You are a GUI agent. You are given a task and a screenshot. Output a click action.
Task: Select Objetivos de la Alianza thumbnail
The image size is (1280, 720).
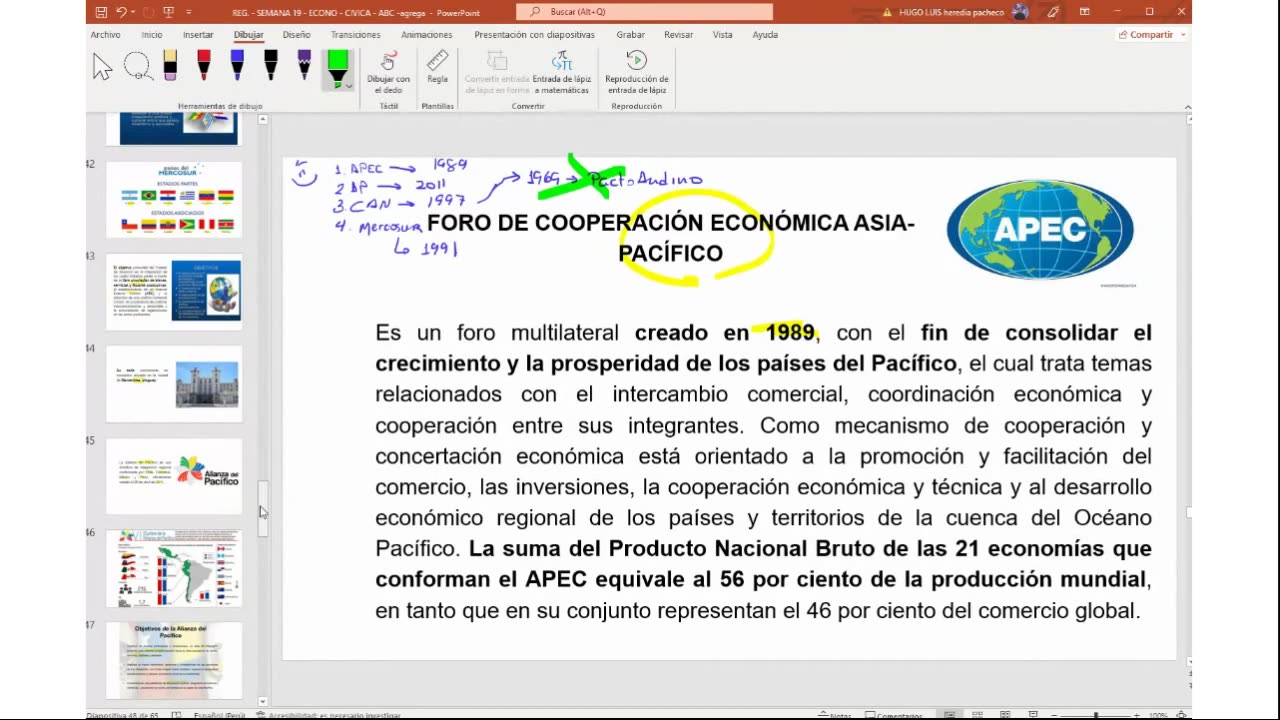point(174,660)
